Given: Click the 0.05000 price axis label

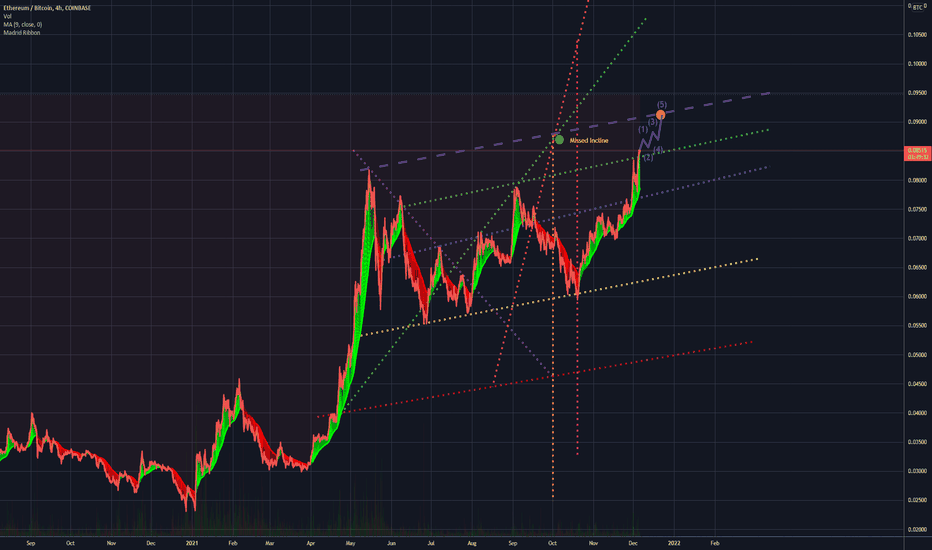Looking at the screenshot, I should pyautogui.click(x=917, y=355).
